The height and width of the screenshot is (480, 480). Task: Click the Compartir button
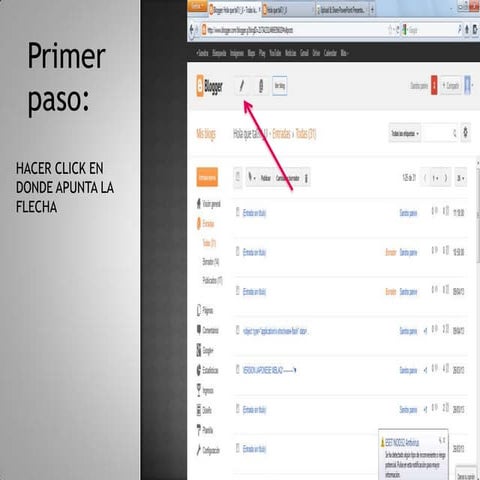click(451, 86)
